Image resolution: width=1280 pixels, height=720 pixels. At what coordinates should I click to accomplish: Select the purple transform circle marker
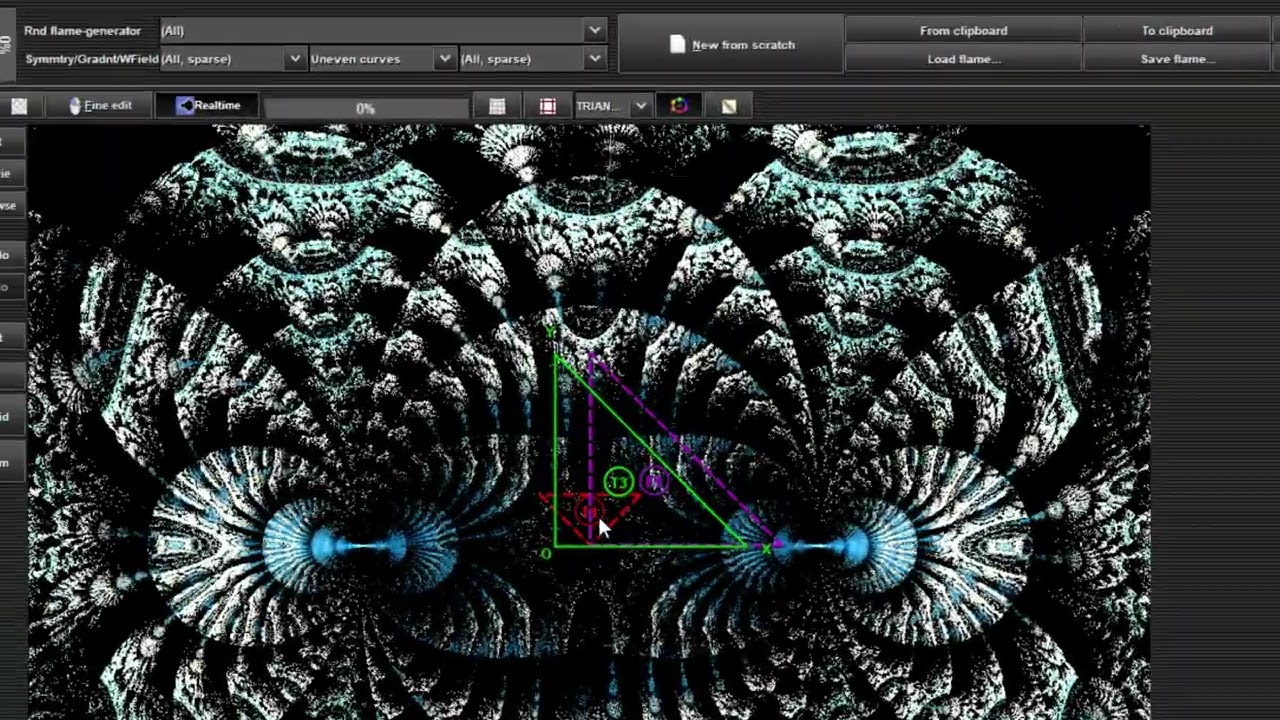point(654,483)
